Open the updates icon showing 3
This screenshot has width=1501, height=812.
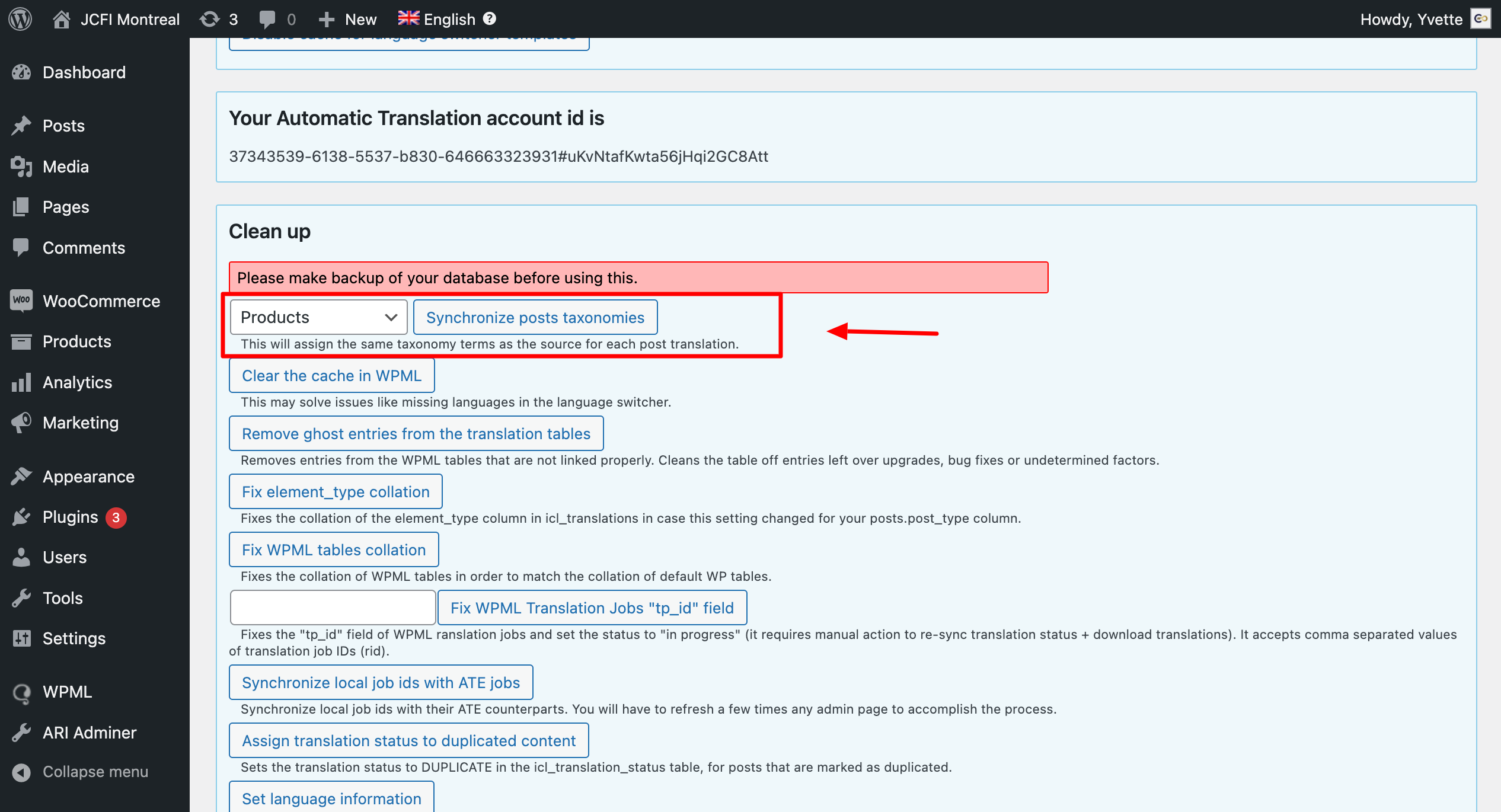coord(209,19)
